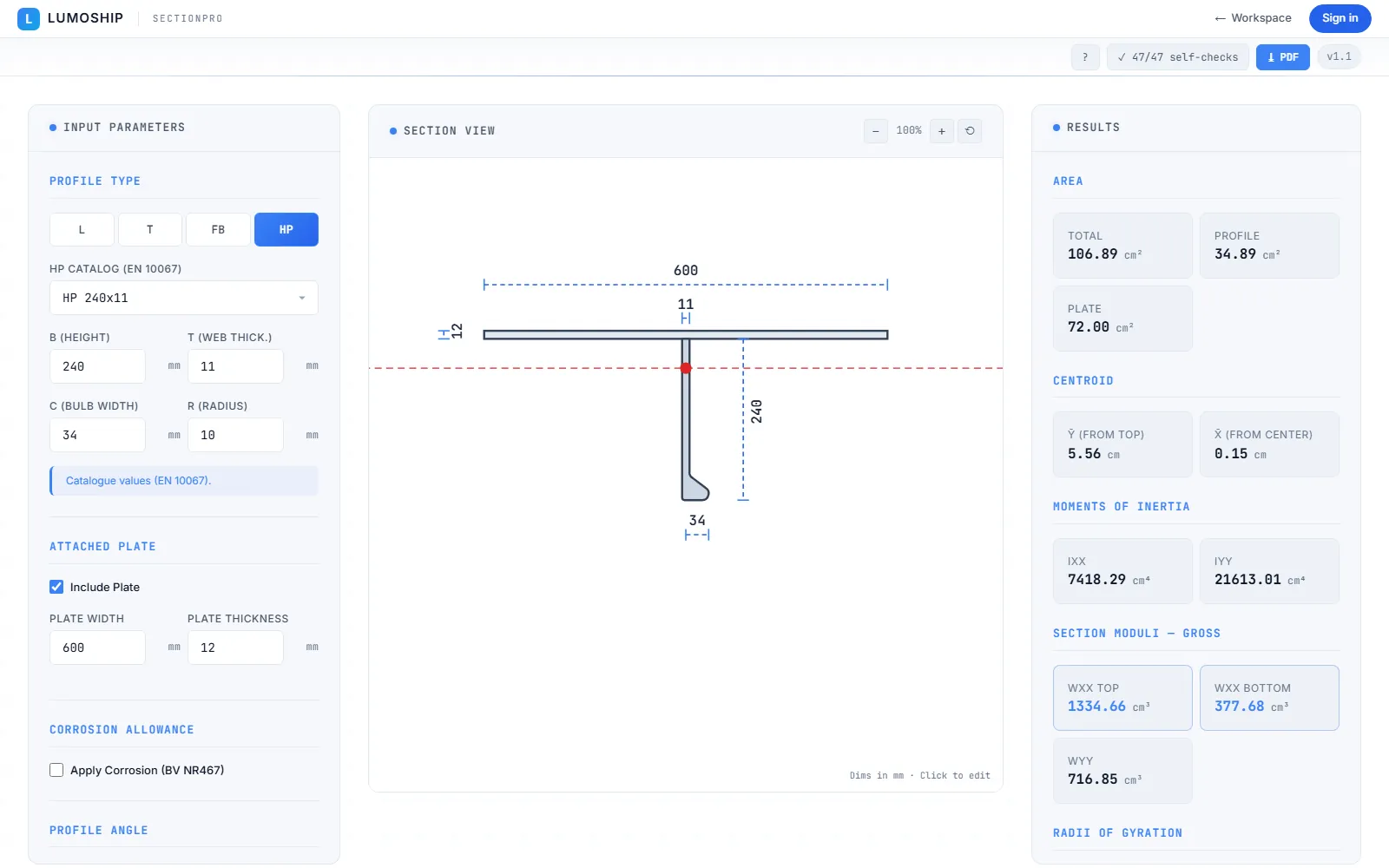
Task: Select the Wxx Top result card
Action: point(1122,698)
